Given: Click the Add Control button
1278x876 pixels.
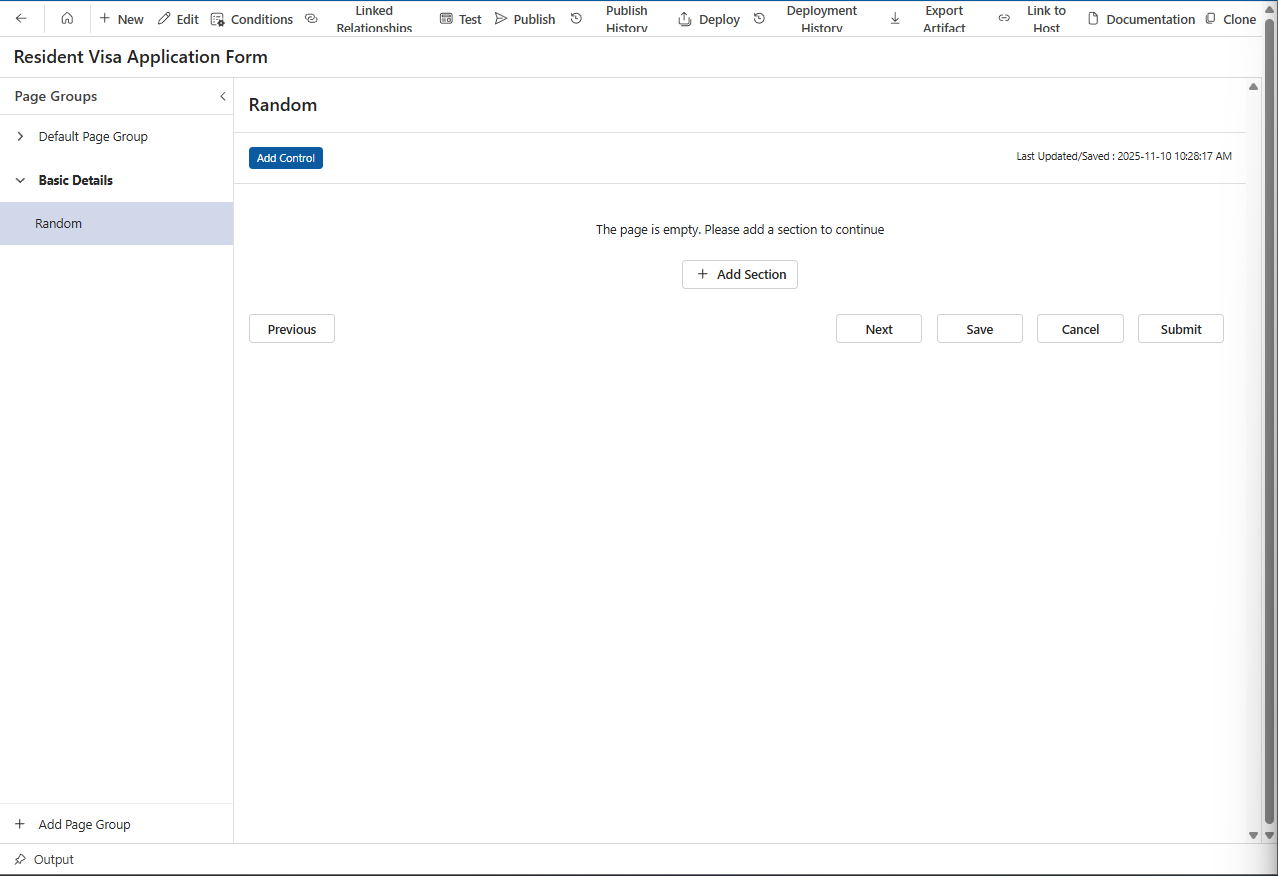Looking at the screenshot, I should pyautogui.click(x=286, y=158).
